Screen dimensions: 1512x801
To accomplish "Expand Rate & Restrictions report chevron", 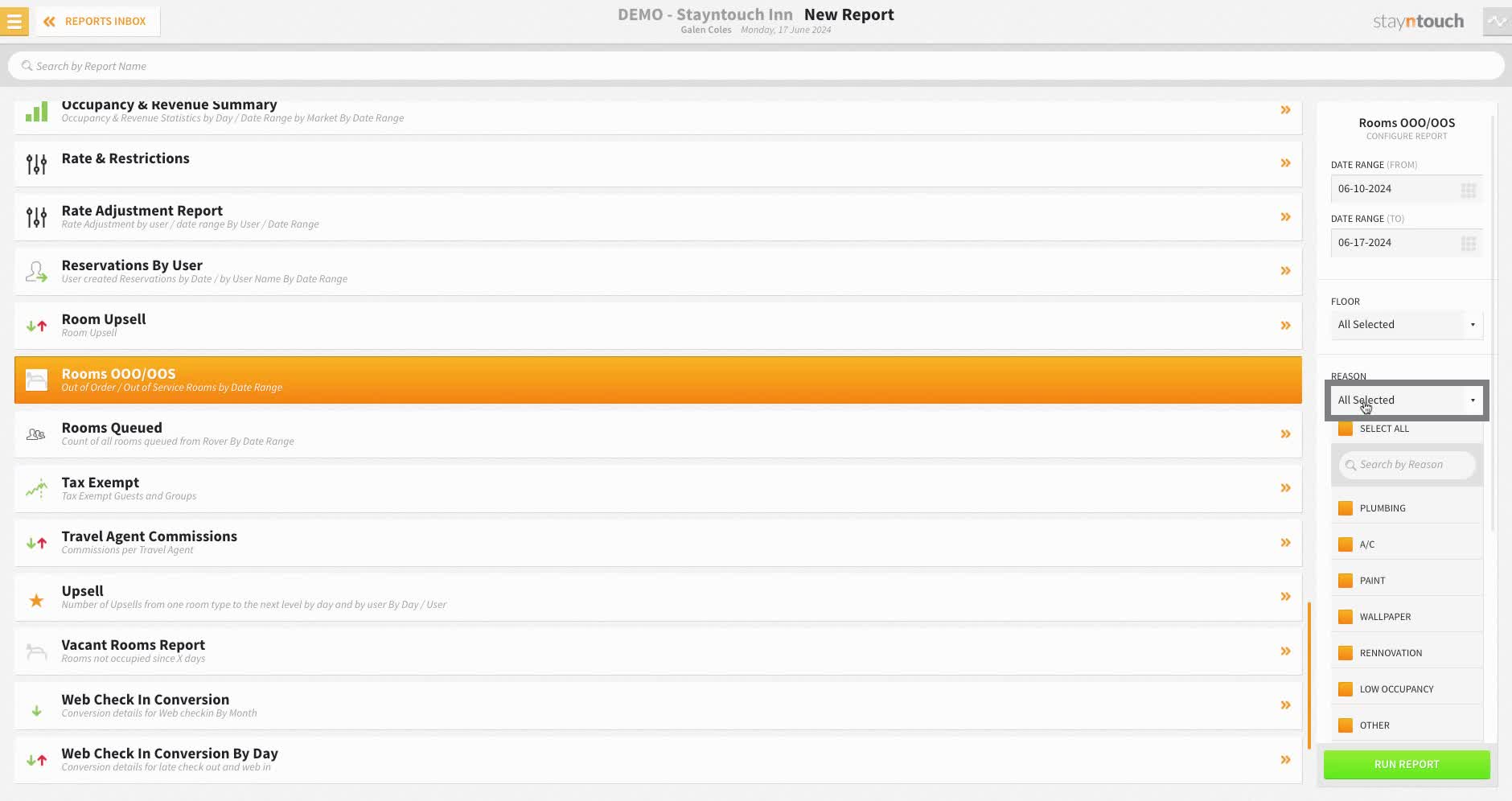I will (1285, 163).
